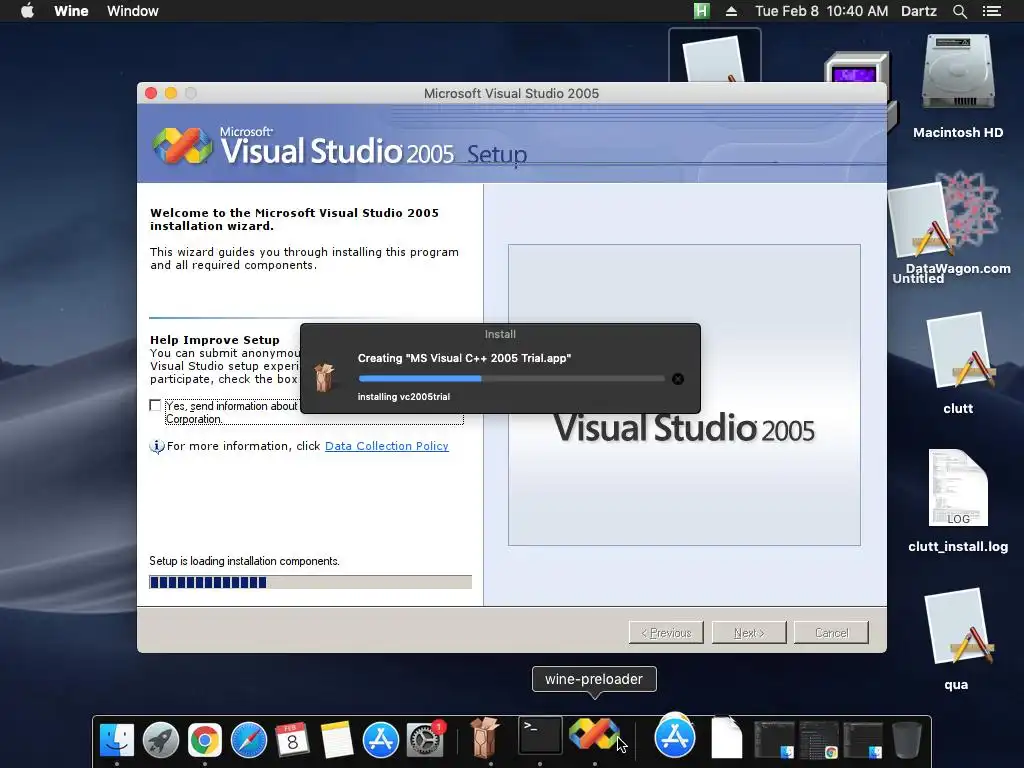Click the 'Microsoft Visual Studio 2005' title bar
The image size is (1024, 768).
pos(511,93)
